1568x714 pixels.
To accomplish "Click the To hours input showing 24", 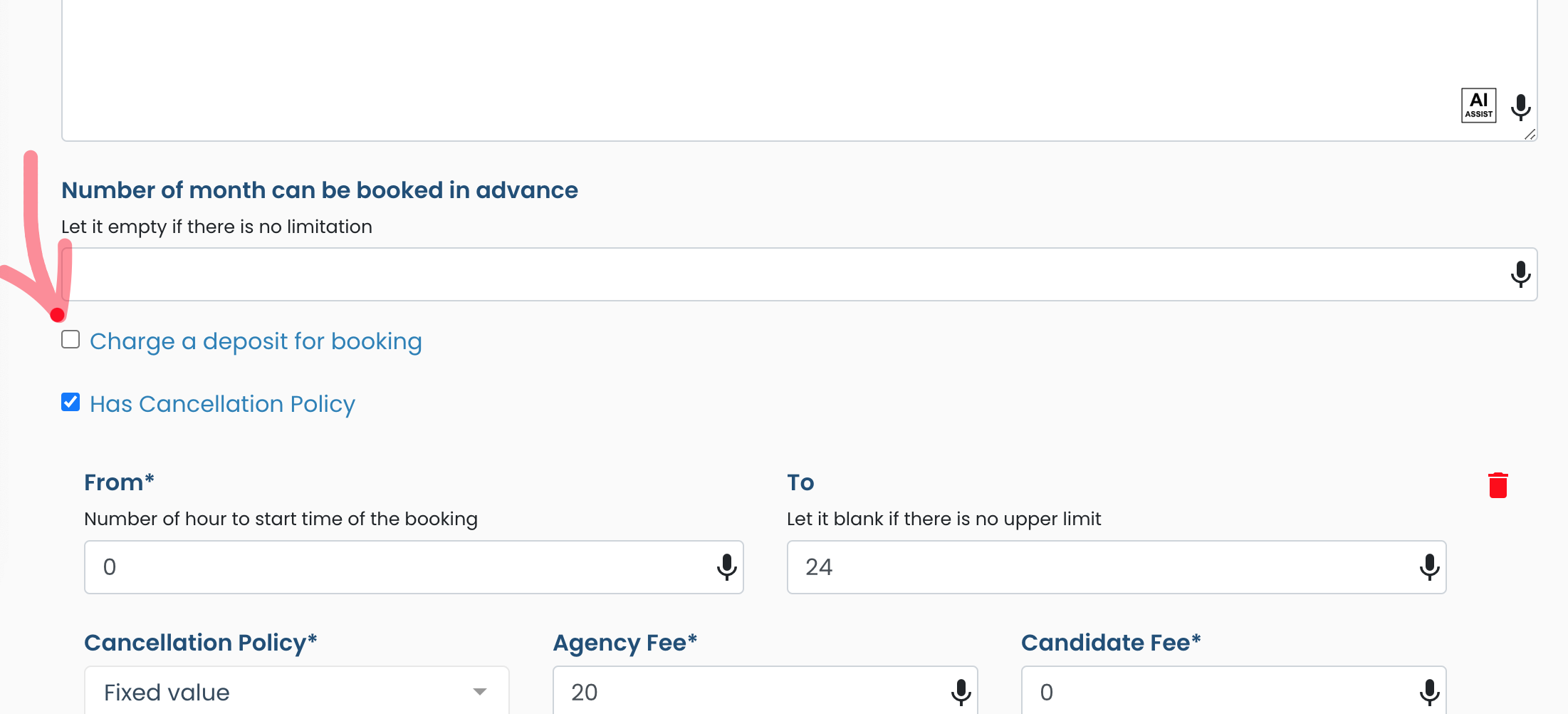I will pyautogui.click(x=1097, y=567).
